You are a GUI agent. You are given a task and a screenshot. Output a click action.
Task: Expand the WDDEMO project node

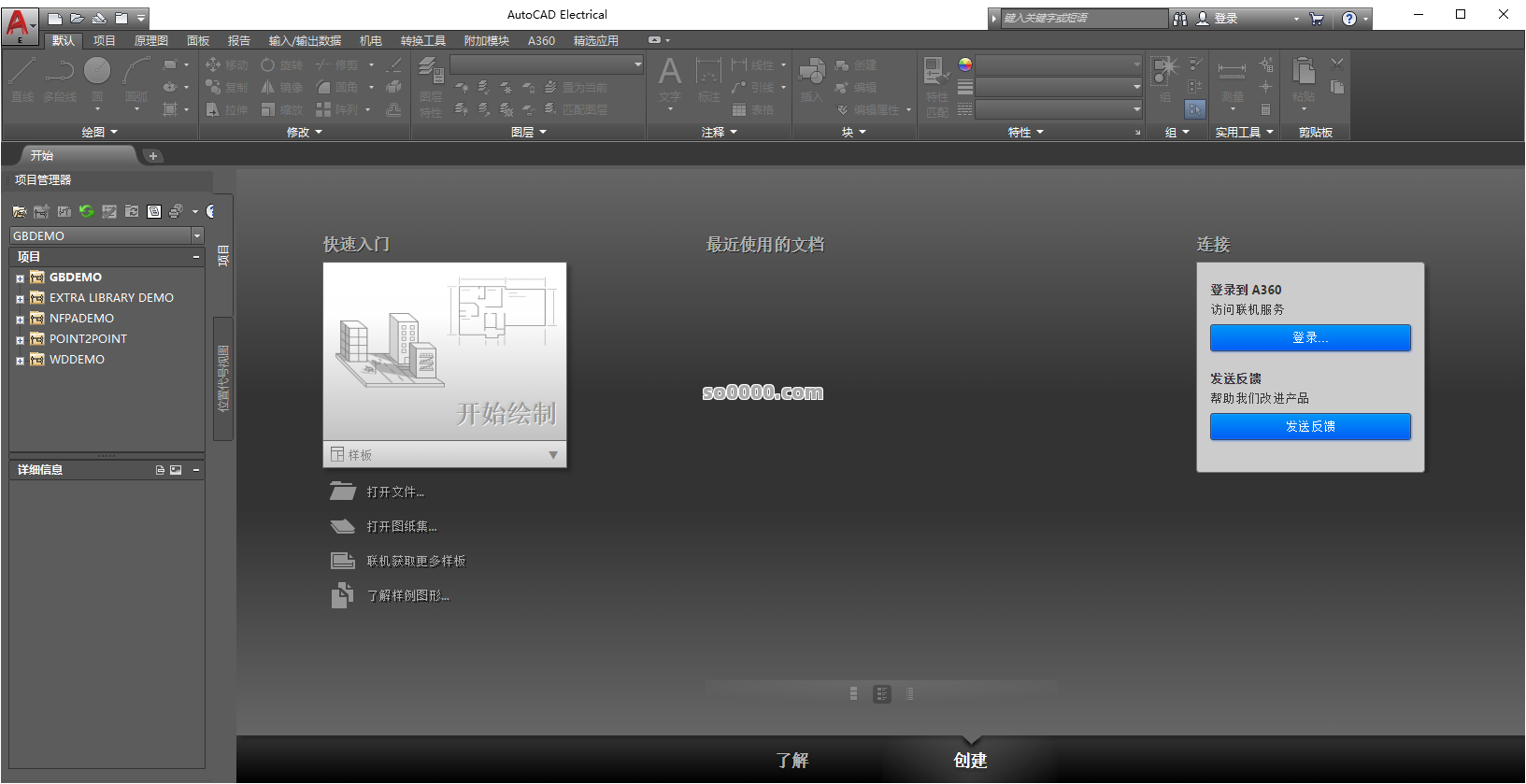pyautogui.click(x=20, y=361)
